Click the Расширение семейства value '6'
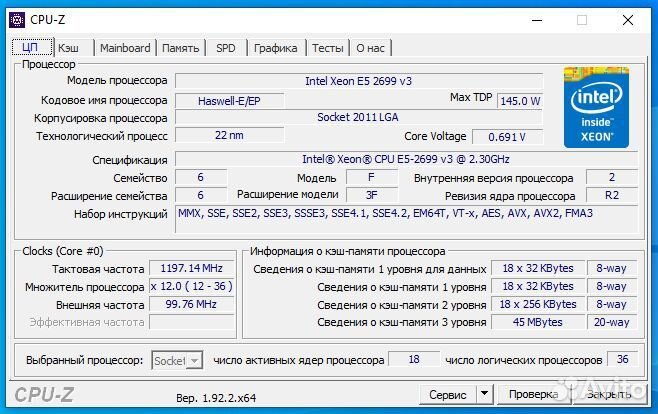The height and width of the screenshot is (414, 658). (x=201, y=195)
